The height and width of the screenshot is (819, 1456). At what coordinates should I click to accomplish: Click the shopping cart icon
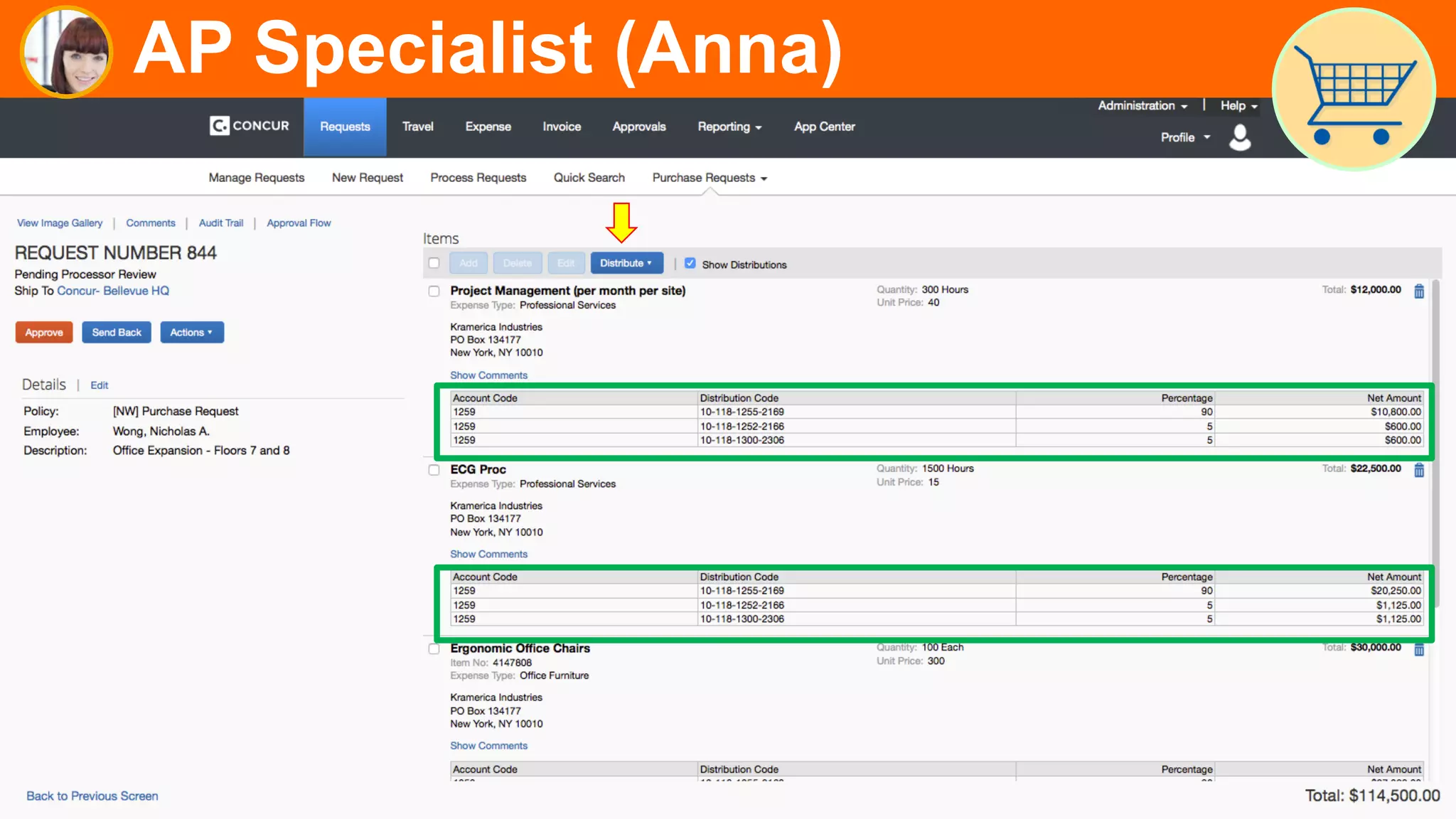pyautogui.click(x=1354, y=90)
